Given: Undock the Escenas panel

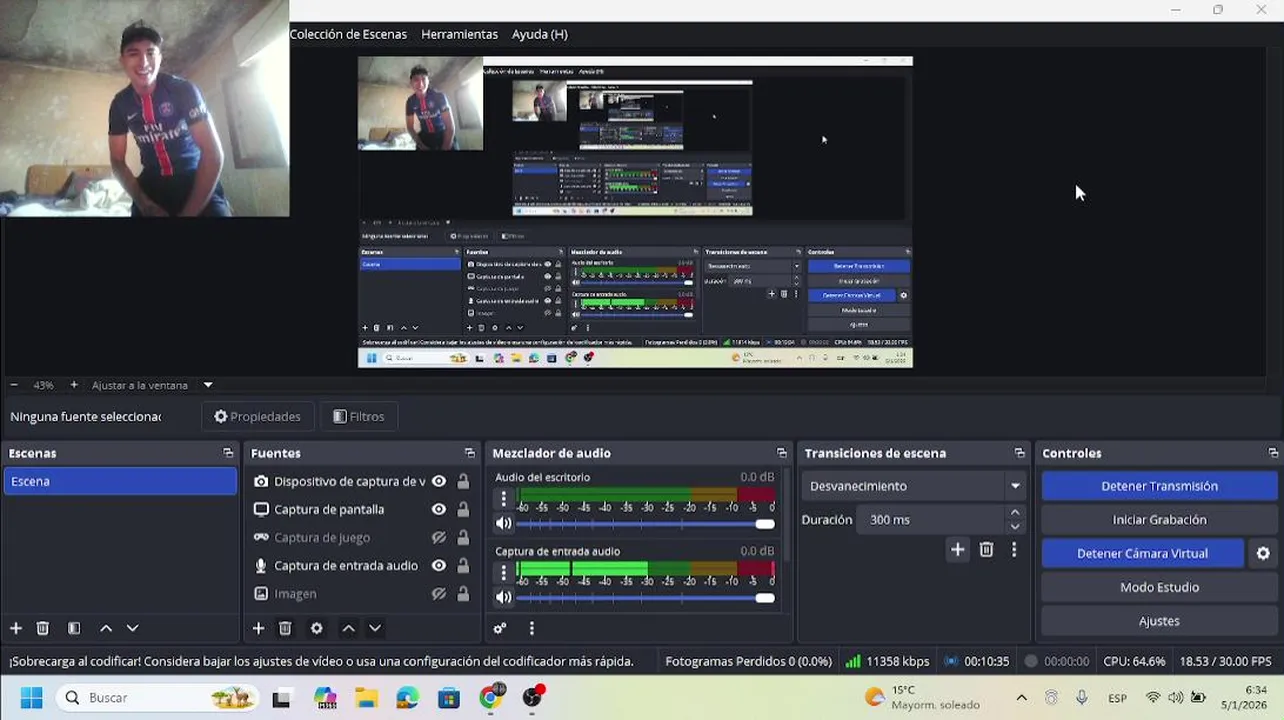Looking at the screenshot, I should click(x=228, y=453).
